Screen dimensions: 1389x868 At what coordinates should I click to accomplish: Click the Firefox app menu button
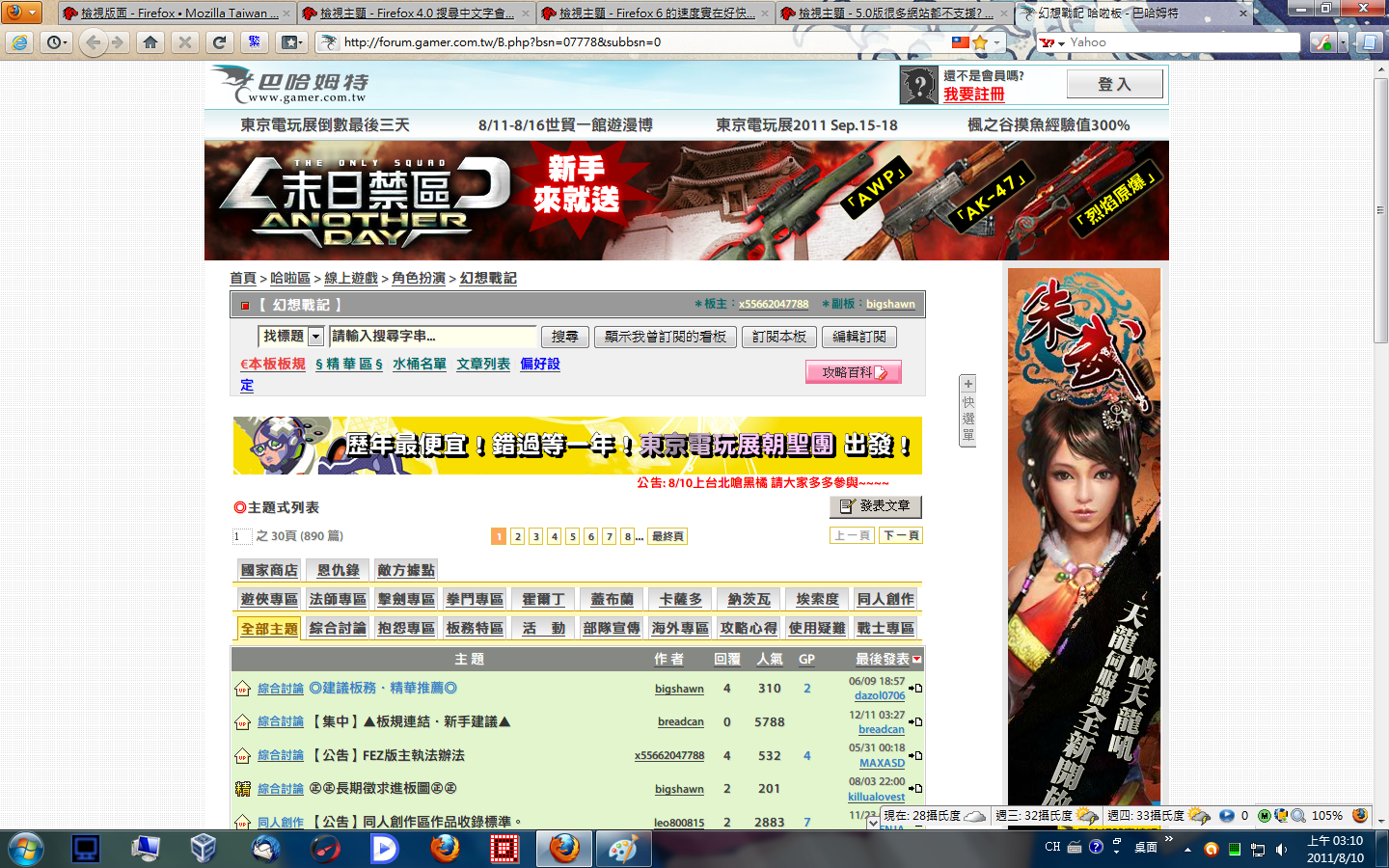coord(21,13)
